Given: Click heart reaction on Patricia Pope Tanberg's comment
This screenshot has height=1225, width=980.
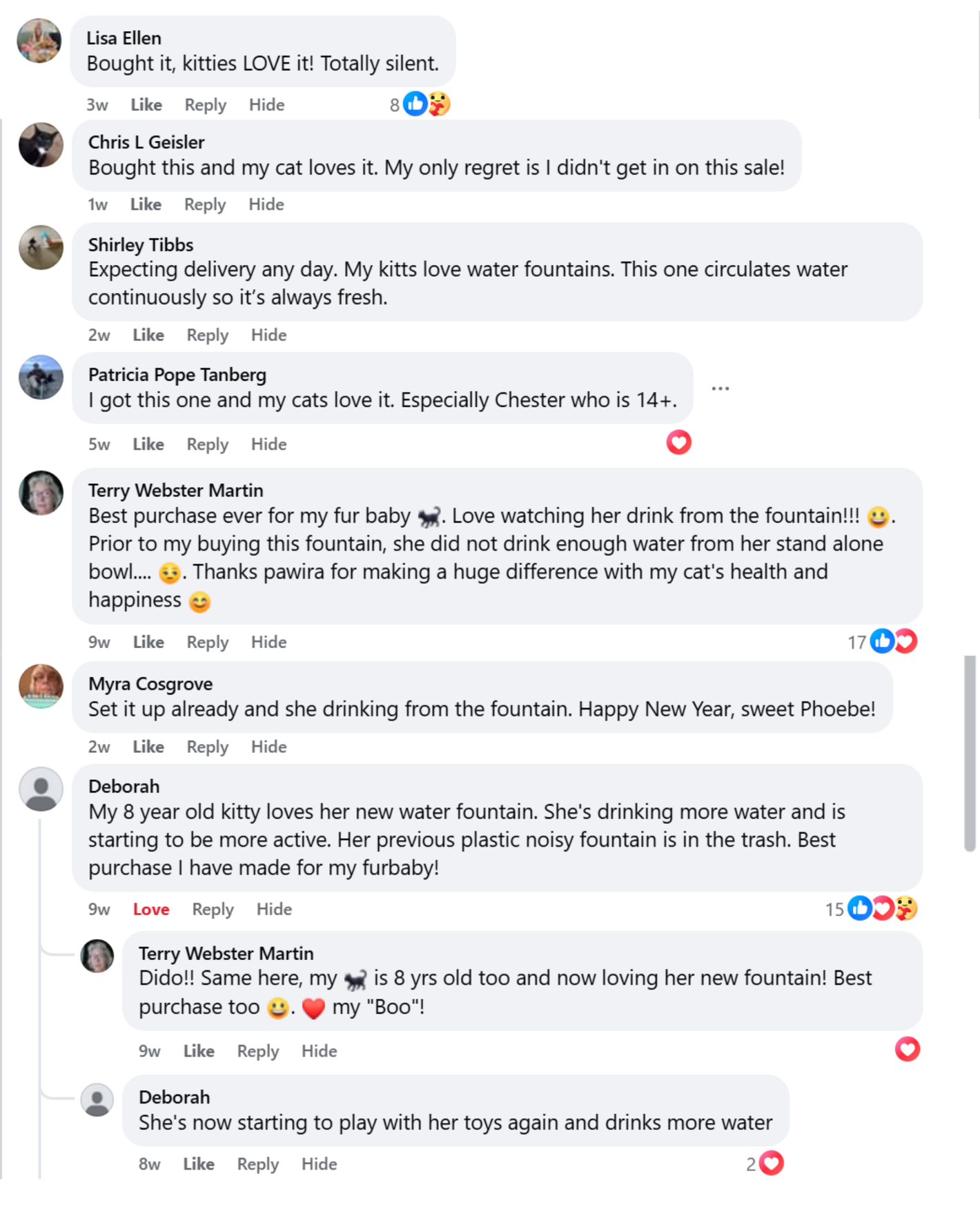Looking at the screenshot, I should (x=678, y=442).
